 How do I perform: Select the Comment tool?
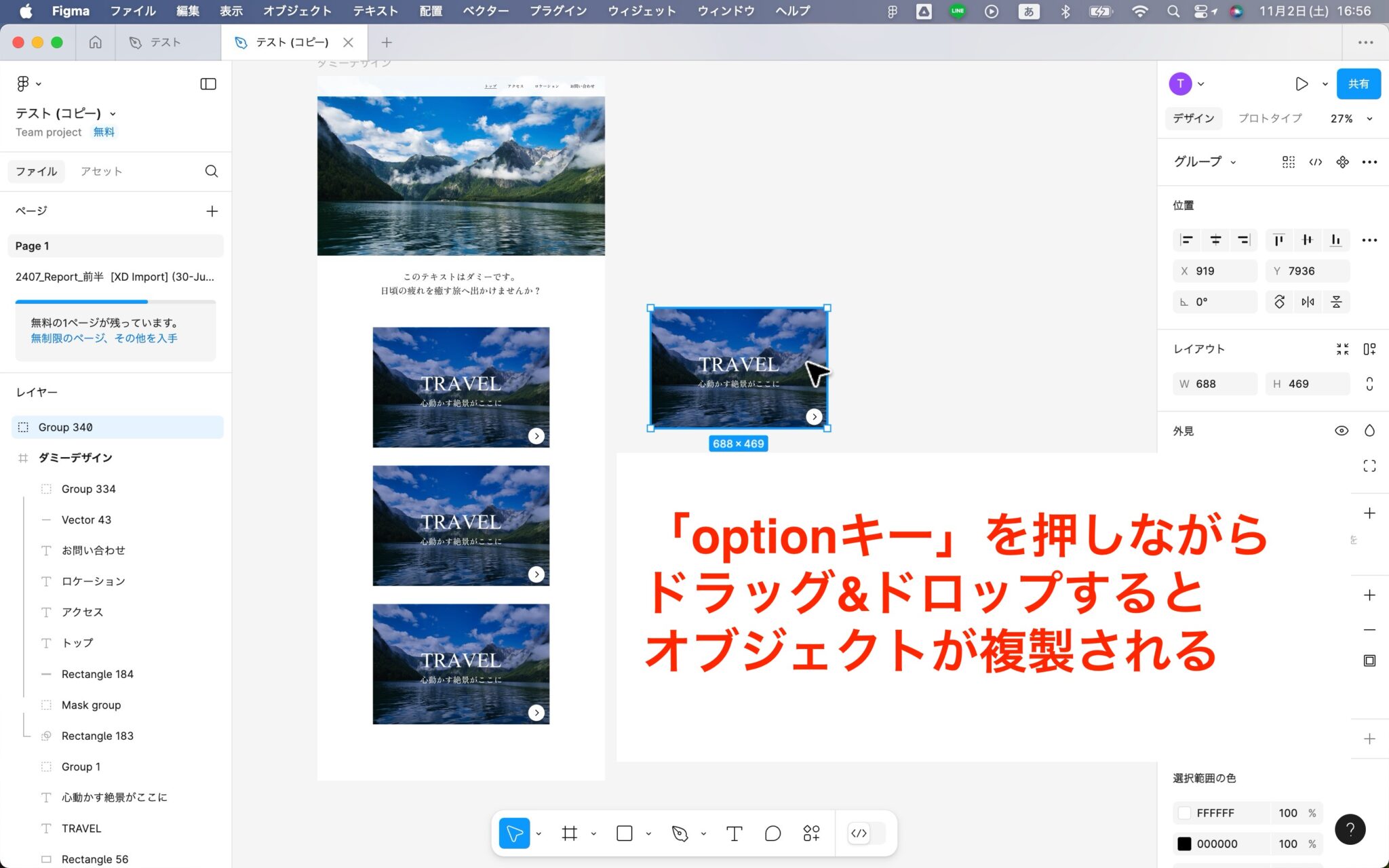pyautogui.click(x=772, y=833)
